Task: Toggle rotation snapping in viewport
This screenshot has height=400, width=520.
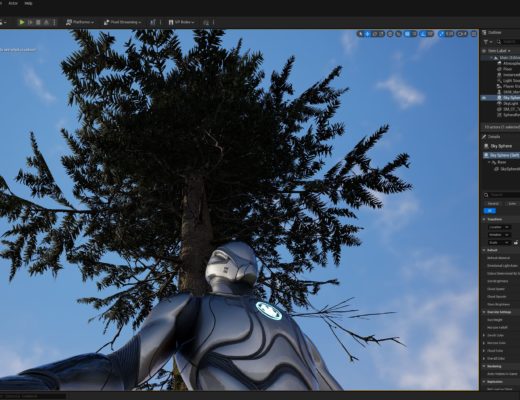Action: (423, 34)
